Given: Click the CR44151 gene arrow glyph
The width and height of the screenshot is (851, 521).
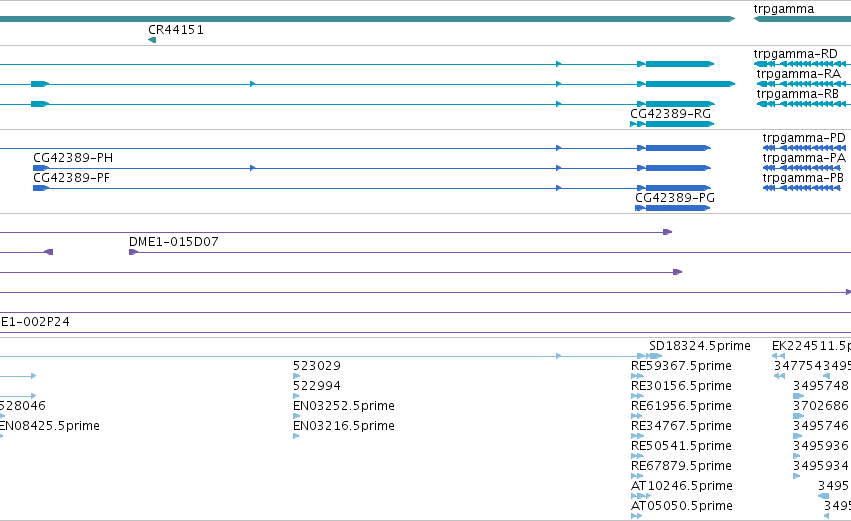Looking at the screenshot, I should [x=152, y=40].
